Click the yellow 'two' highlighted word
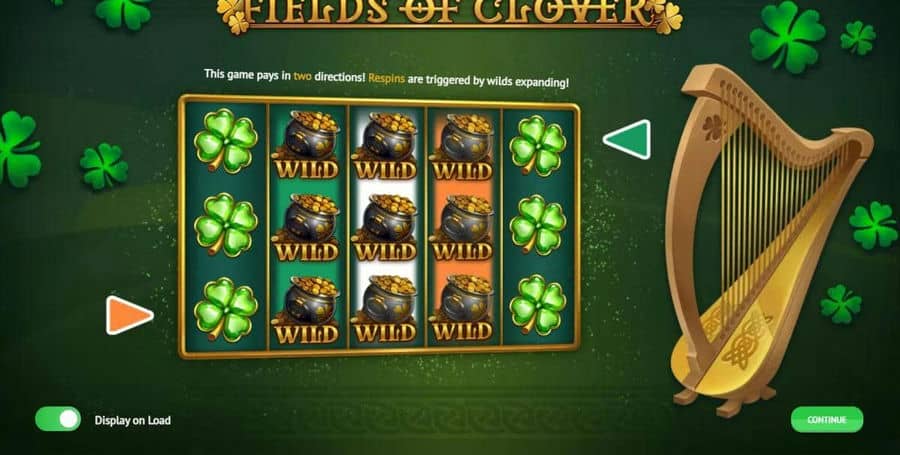The image size is (900, 455). [302, 75]
